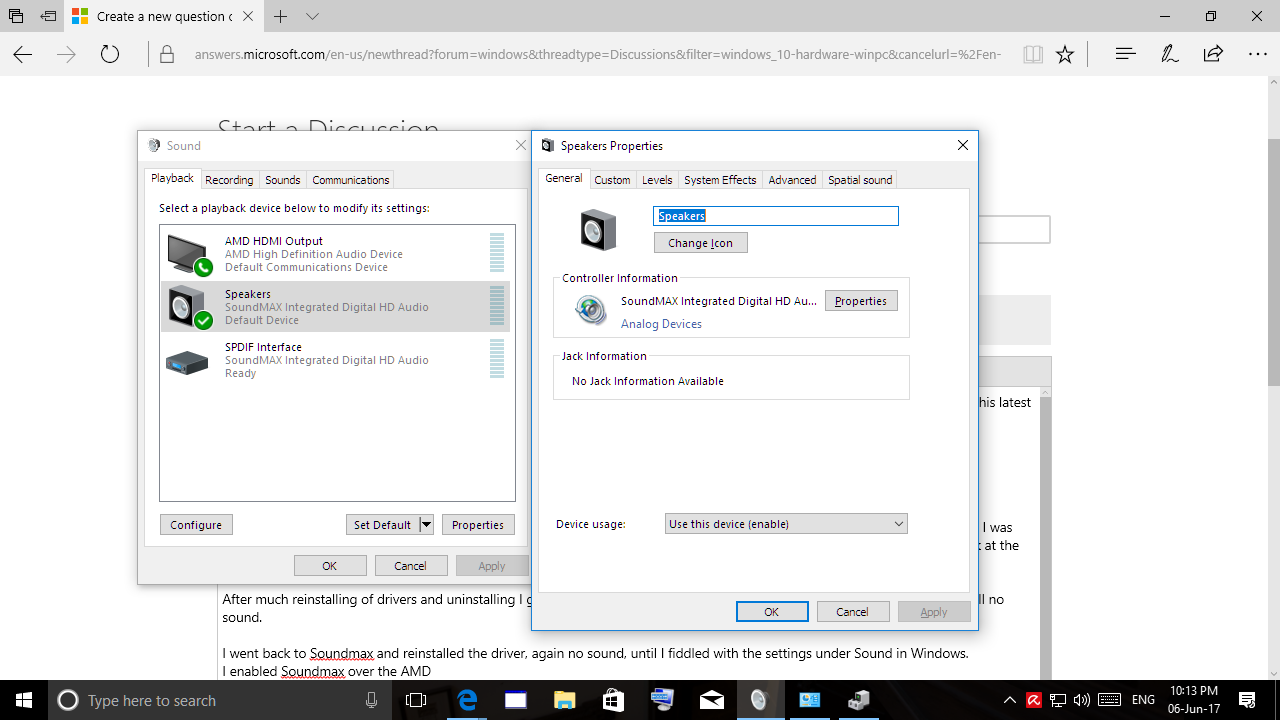Open Reading view in Edge address bar
Viewport: 1280px width, 720px height.
click(x=1033, y=54)
